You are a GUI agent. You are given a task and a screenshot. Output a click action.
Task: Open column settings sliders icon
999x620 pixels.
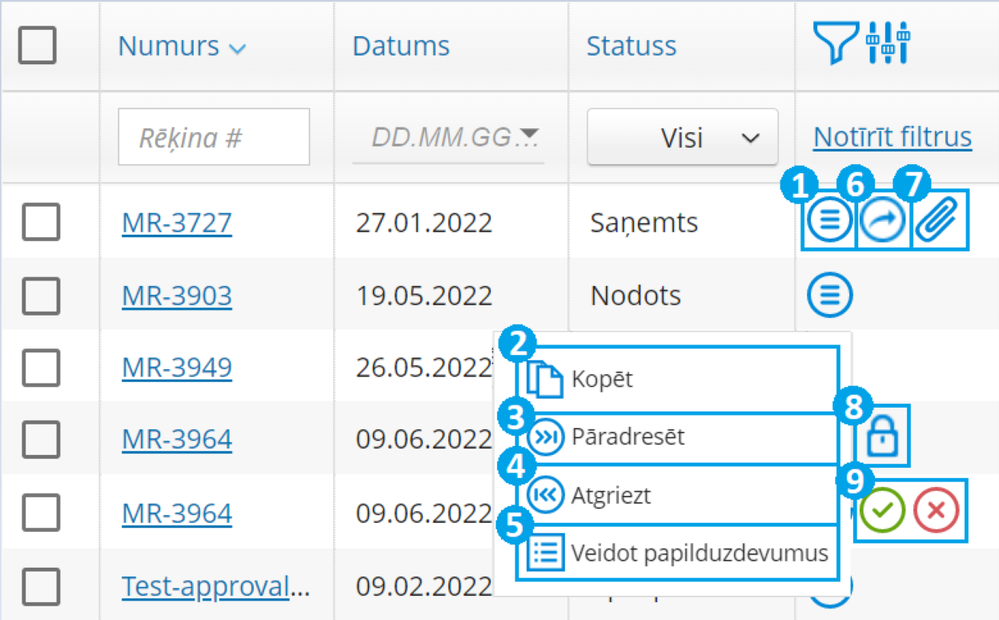(x=887, y=44)
